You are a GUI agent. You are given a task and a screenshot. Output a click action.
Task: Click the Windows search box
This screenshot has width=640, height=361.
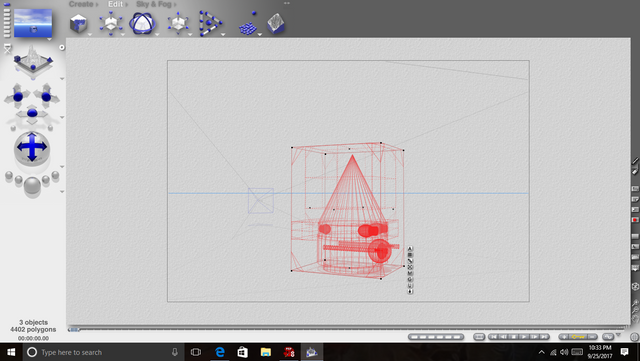click(104, 352)
